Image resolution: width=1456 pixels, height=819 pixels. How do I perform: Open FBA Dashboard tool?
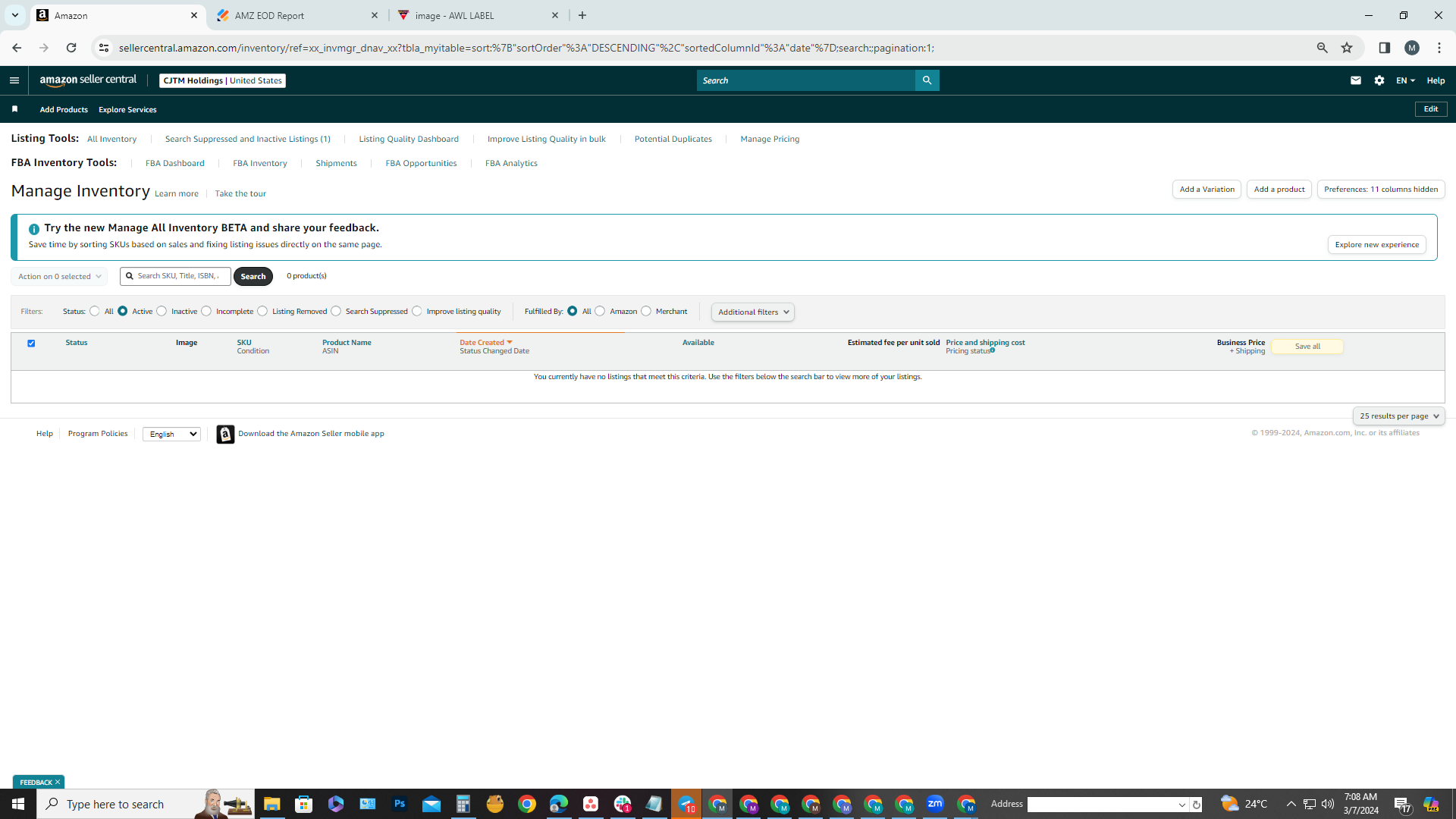(175, 163)
